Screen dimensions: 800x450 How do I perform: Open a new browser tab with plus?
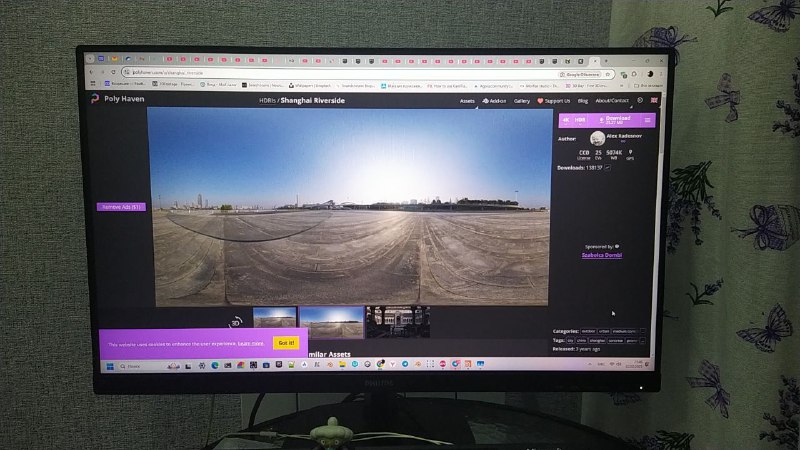(606, 61)
